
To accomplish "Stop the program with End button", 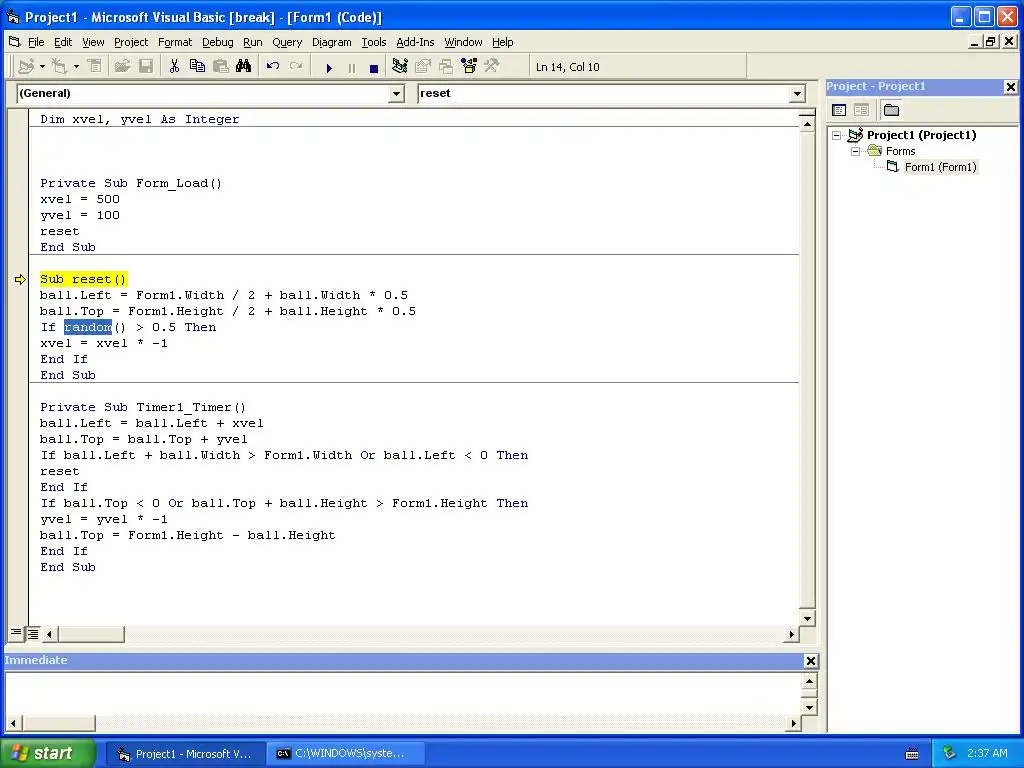I will point(374,67).
